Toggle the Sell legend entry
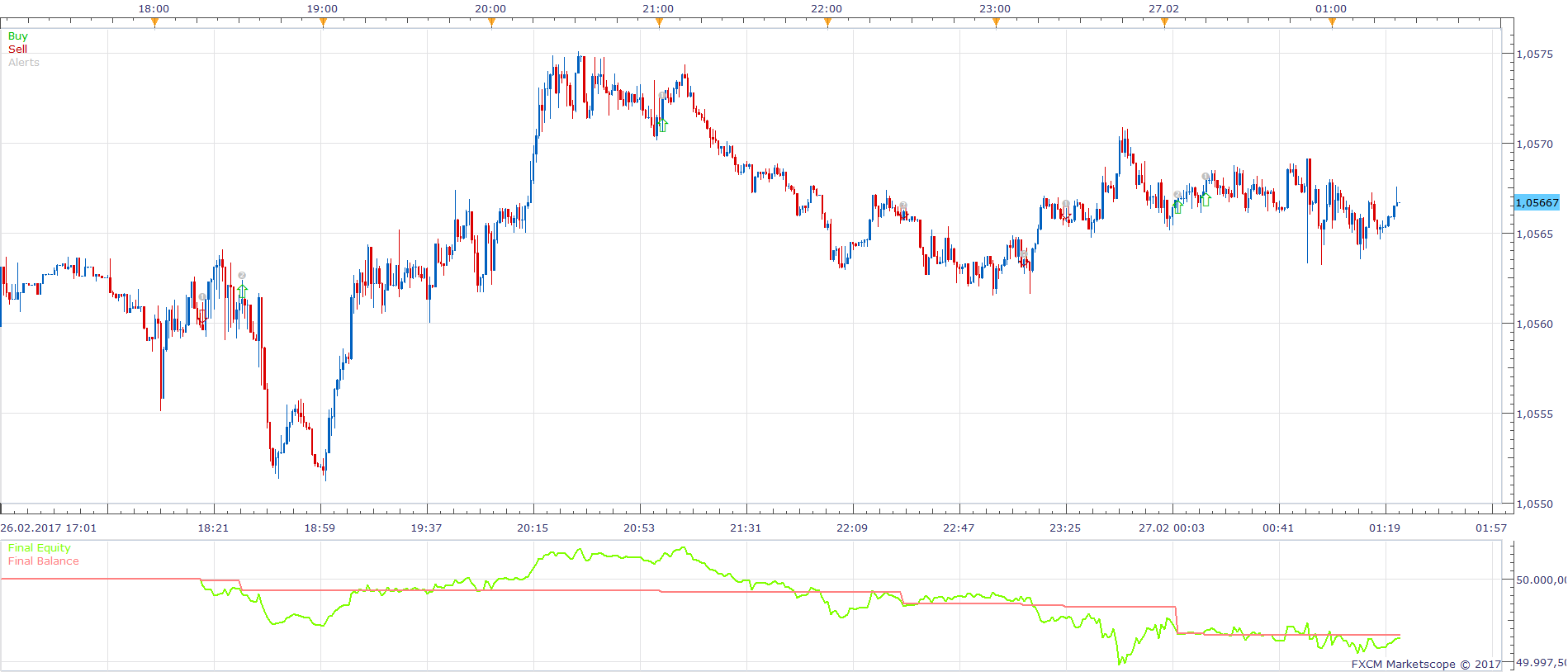This screenshot has width=1568, height=672. (17, 50)
